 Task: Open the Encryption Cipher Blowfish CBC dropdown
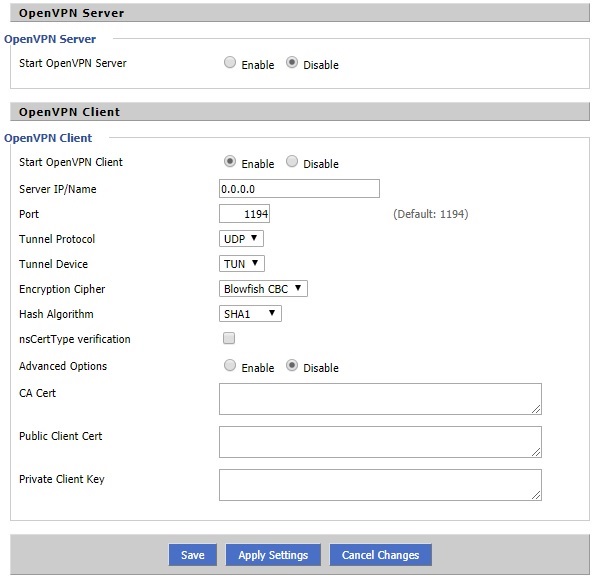pyautogui.click(x=263, y=289)
